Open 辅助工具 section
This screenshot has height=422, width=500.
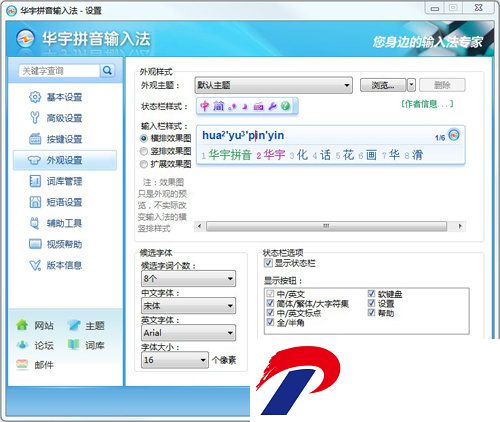click(x=64, y=223)
